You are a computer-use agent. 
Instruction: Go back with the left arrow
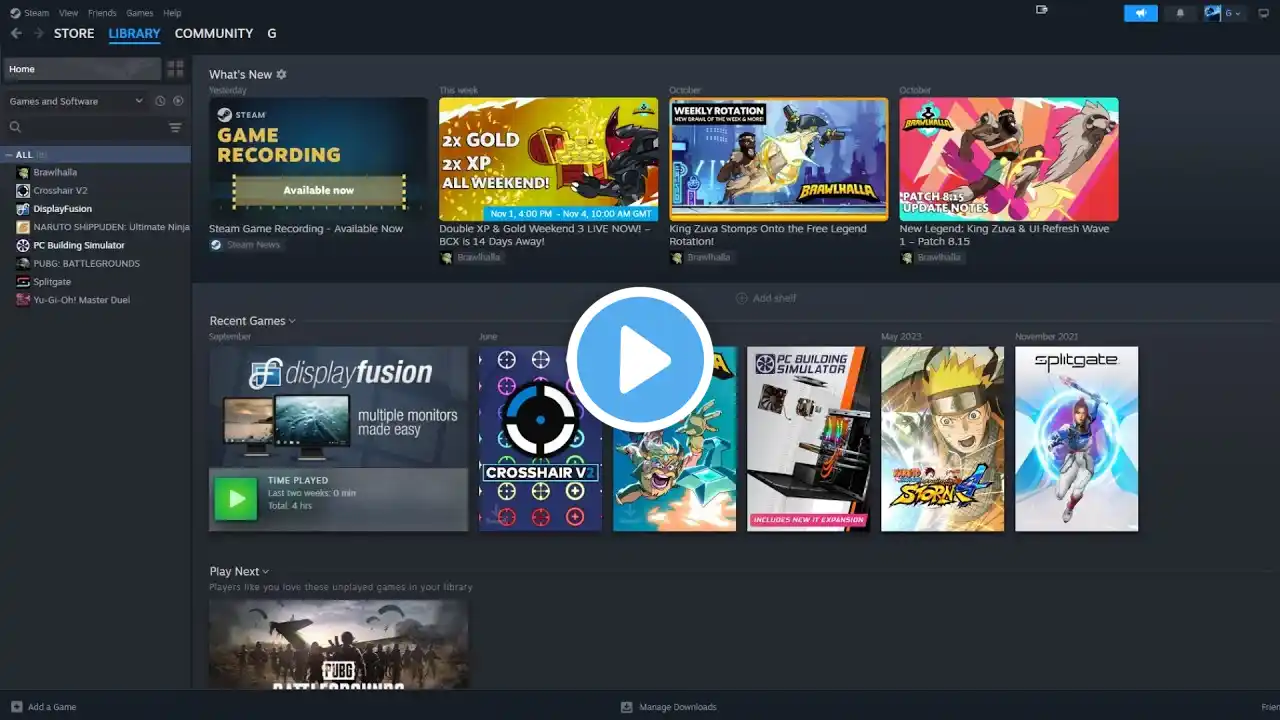(16, 33)
